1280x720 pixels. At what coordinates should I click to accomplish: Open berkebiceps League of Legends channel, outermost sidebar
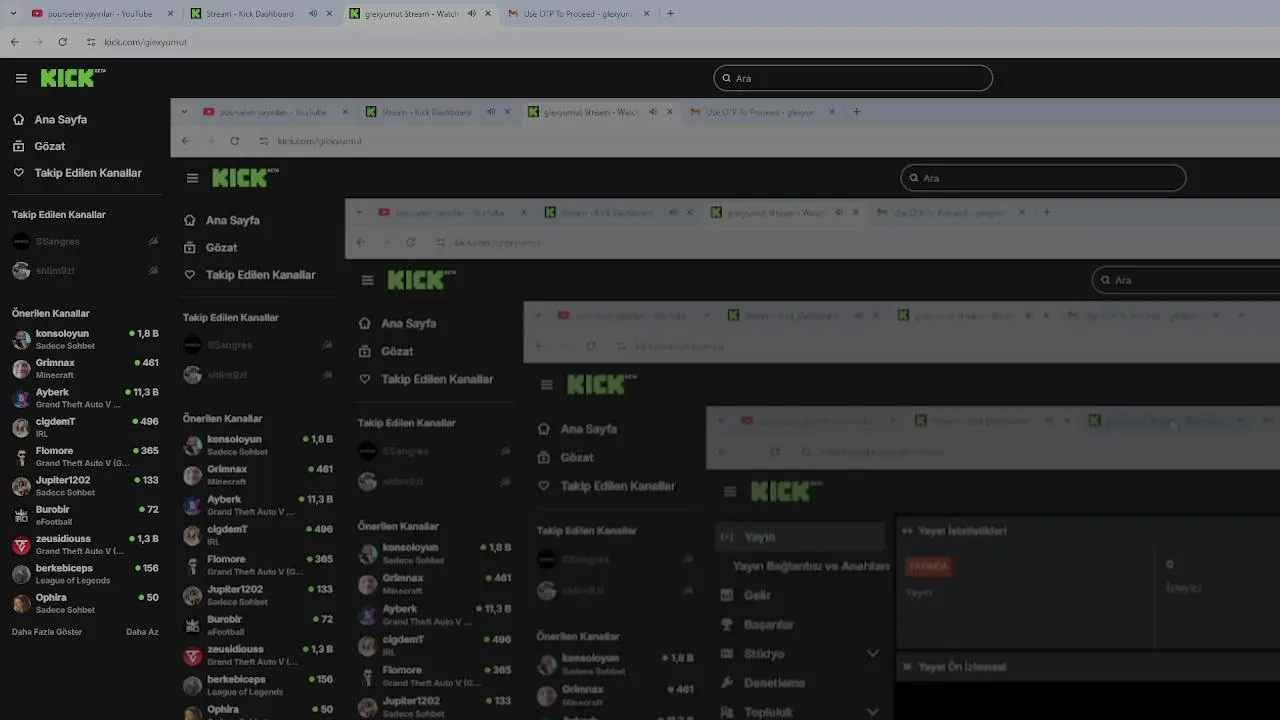click(84, 574)
